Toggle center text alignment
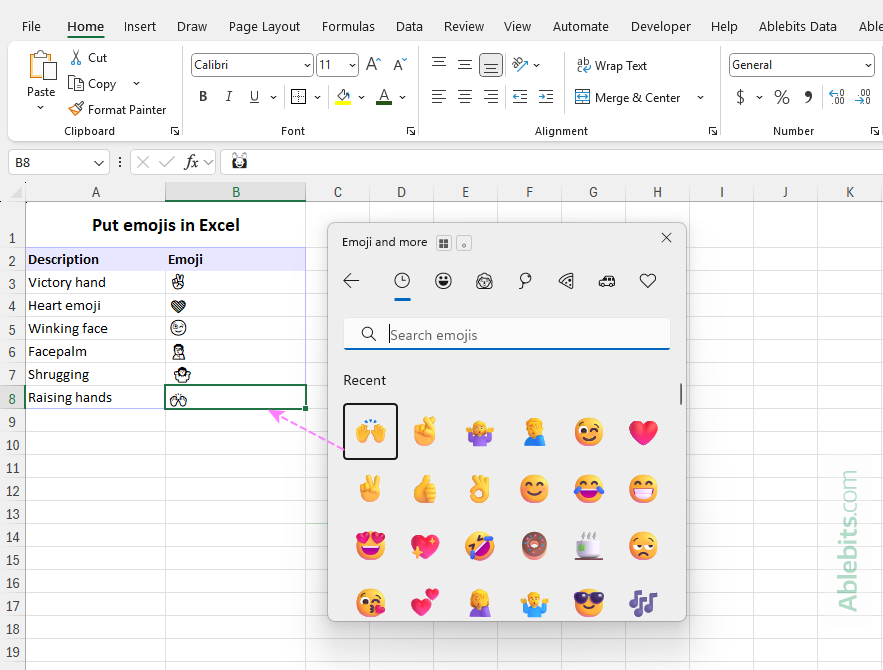Screen dimensions: 883x670 pos(464,97)
